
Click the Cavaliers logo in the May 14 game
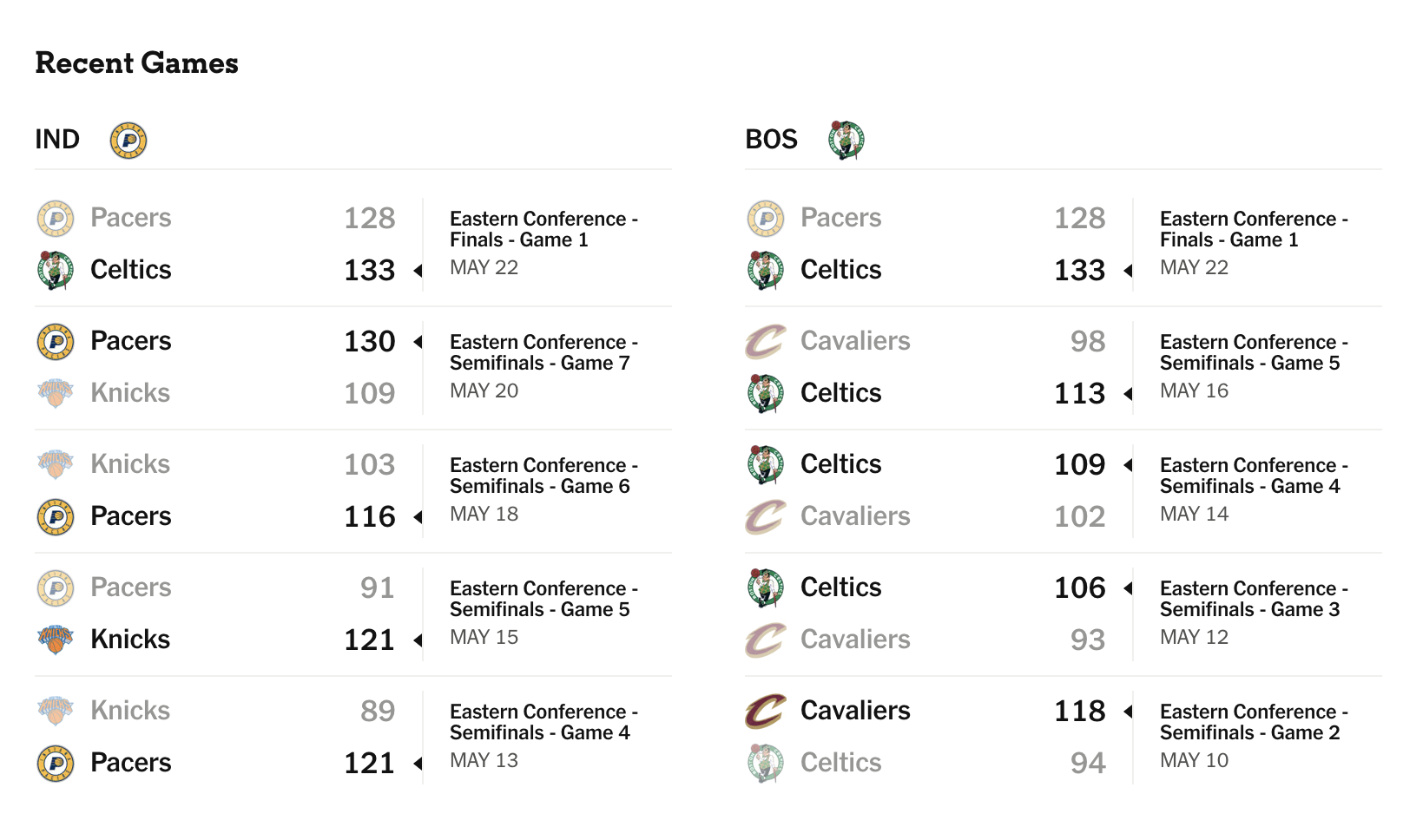point(766,516)
